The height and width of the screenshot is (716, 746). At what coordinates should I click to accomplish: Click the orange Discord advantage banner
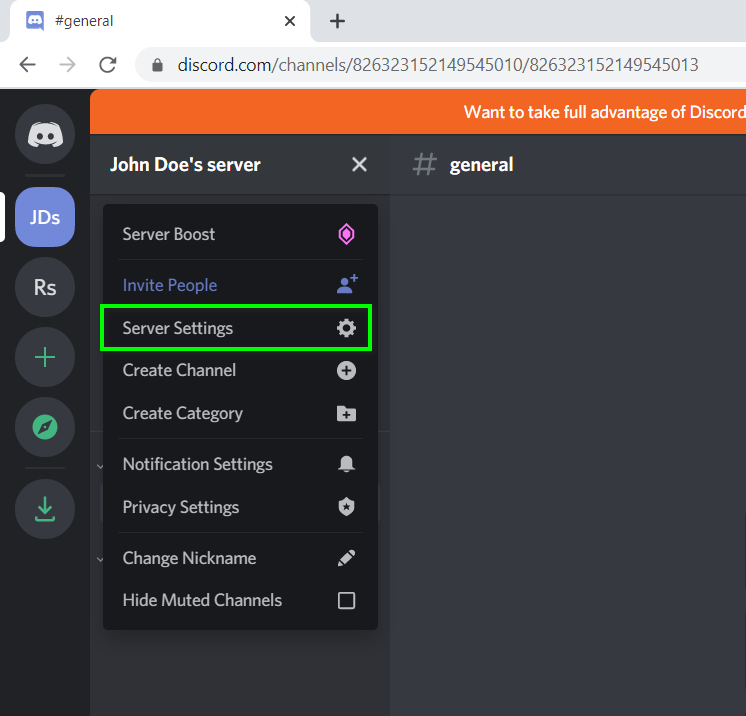coord(418,112)
